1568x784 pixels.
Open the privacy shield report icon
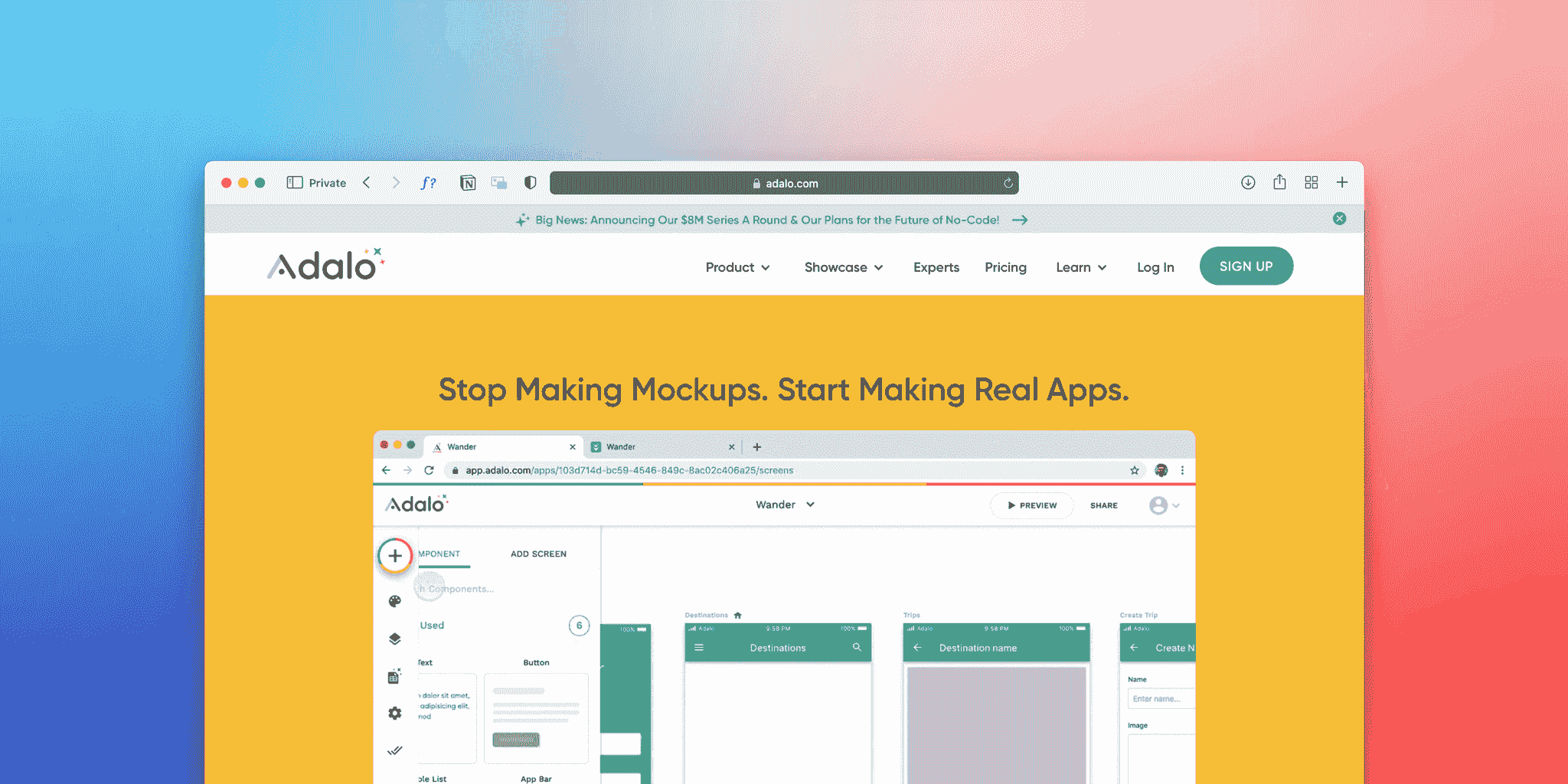530,182
